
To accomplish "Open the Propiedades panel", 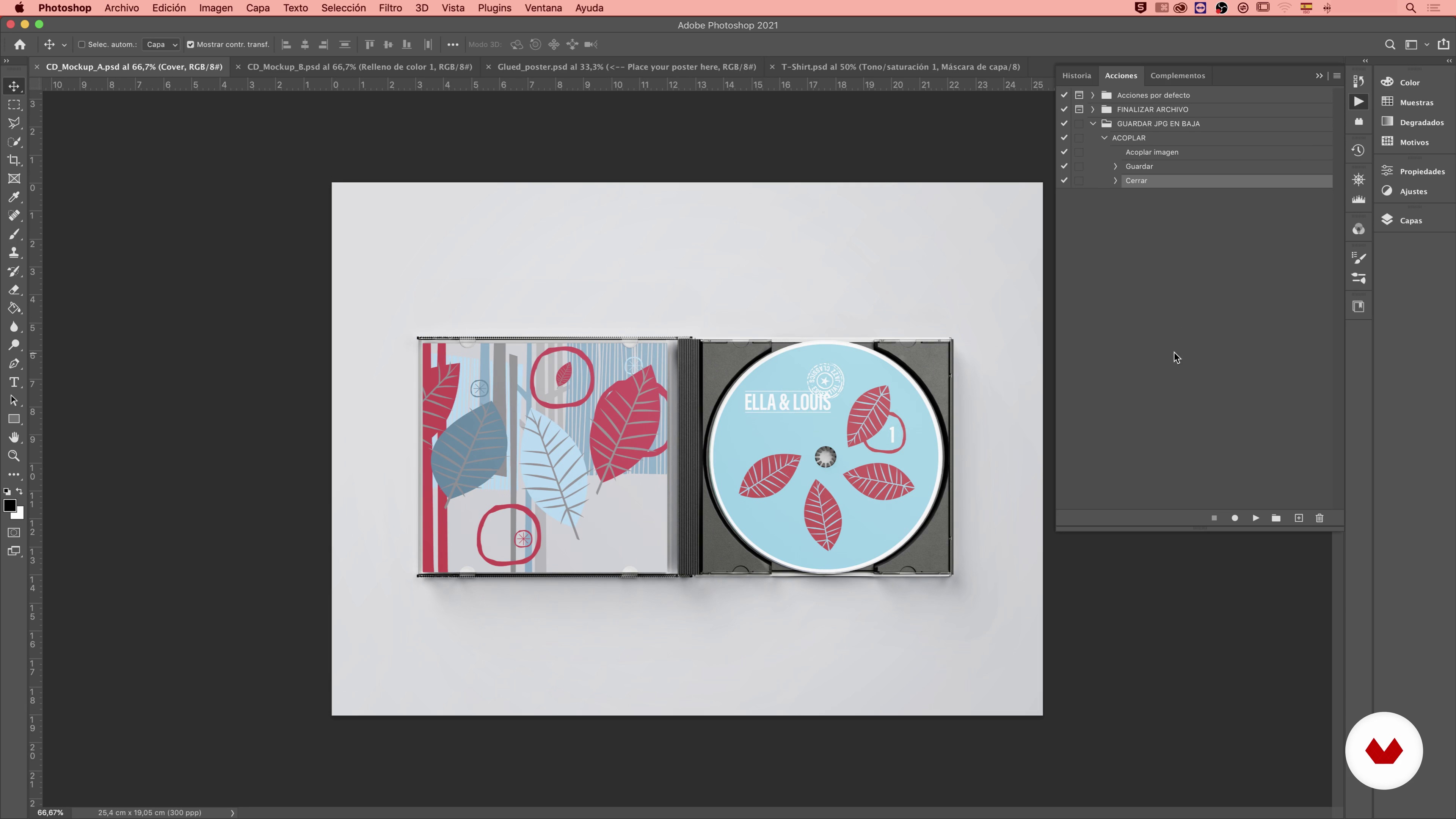I will tap(1412, 171).
